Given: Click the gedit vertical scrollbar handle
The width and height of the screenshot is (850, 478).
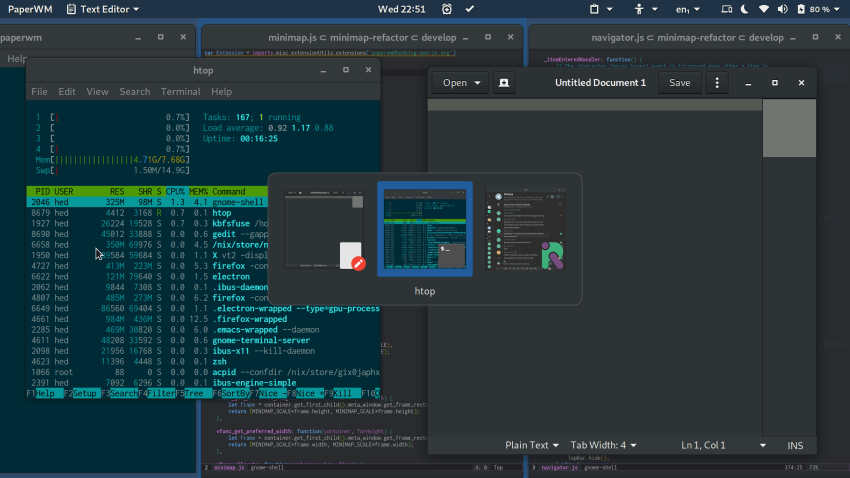Looking at the screenshot, I should [x=789, y=129].
